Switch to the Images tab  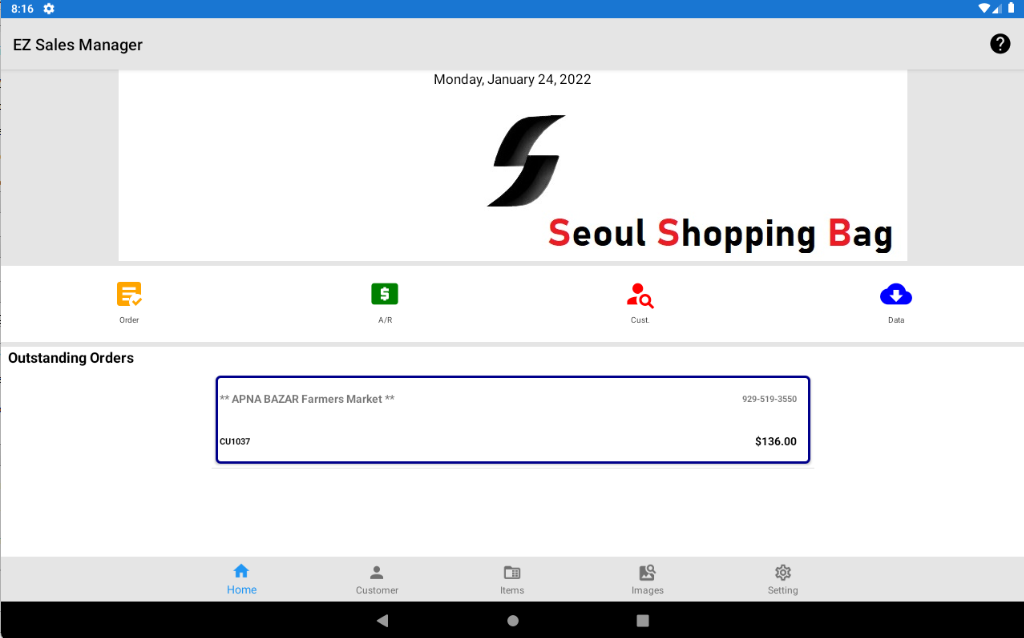tap(647, 579)
